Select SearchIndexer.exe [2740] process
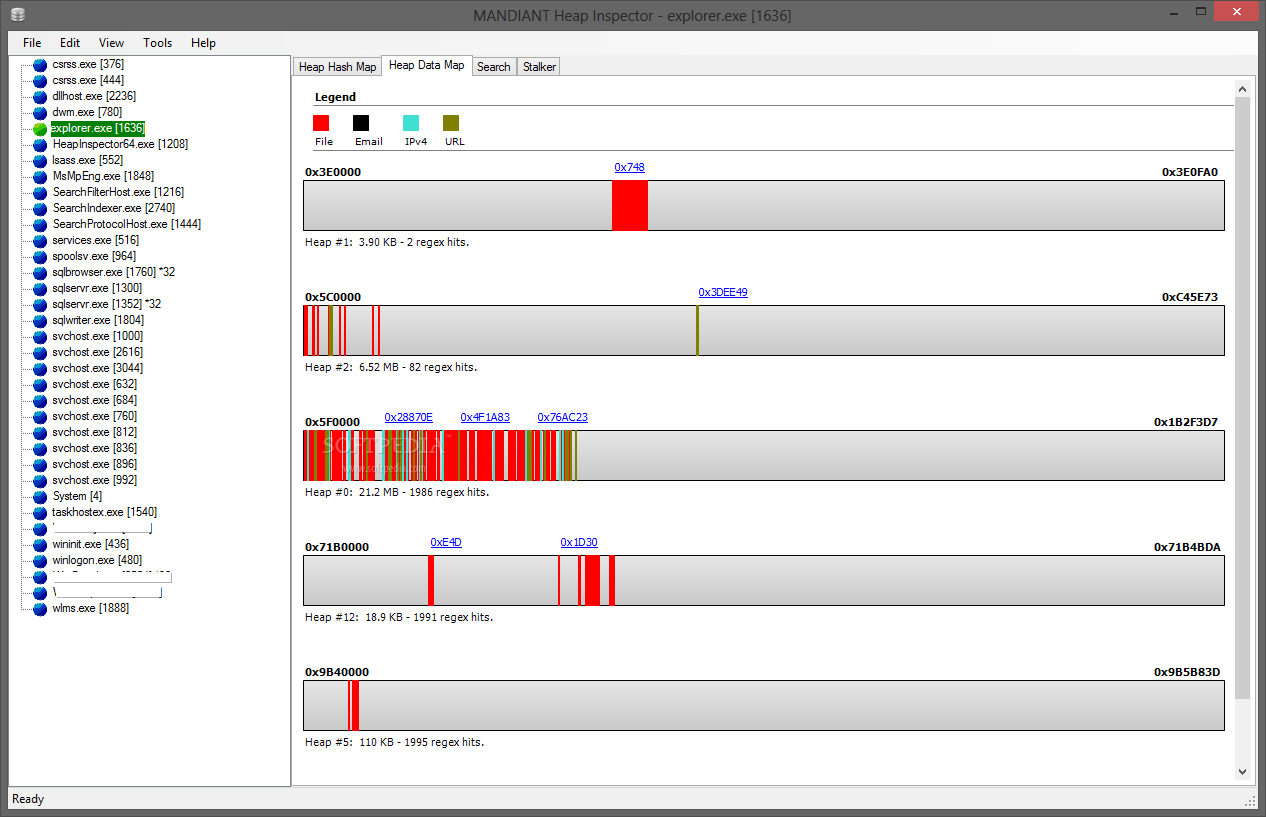1266x817 pixels. 114,208
